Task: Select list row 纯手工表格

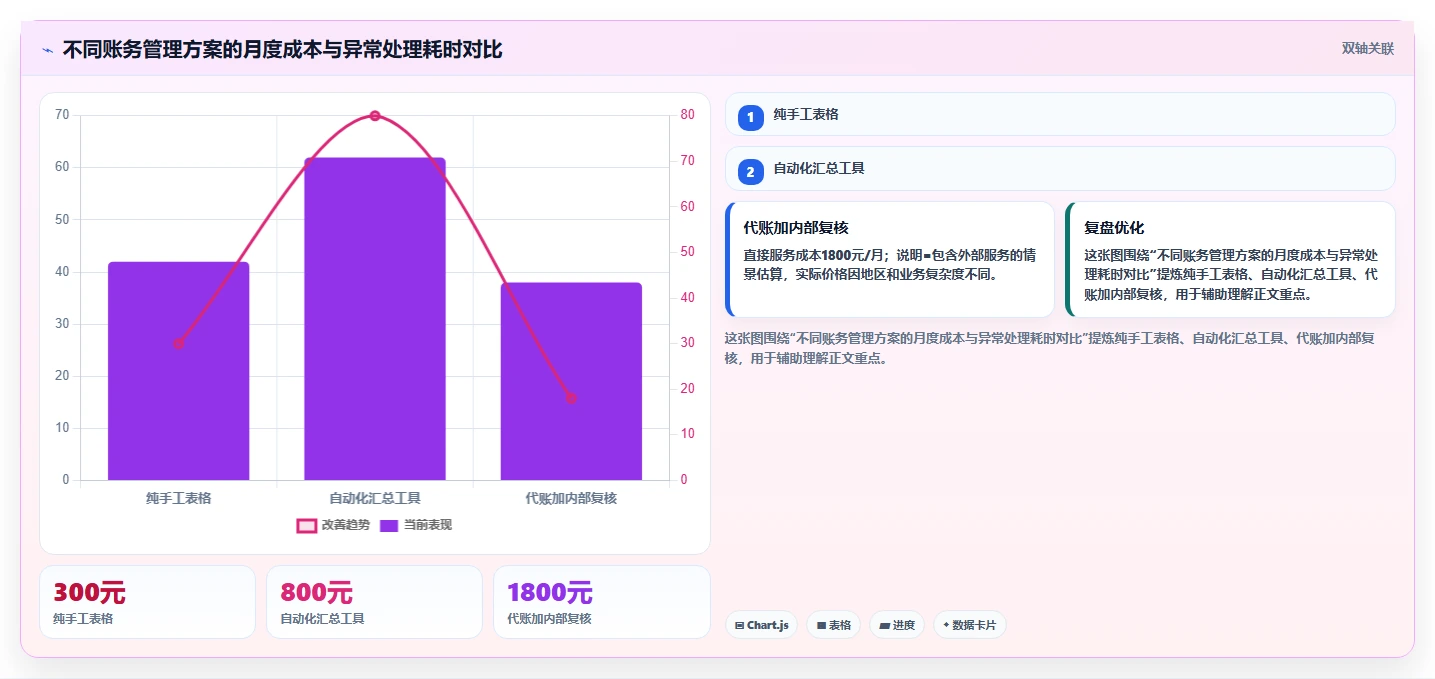Action: pos(1060,114)
